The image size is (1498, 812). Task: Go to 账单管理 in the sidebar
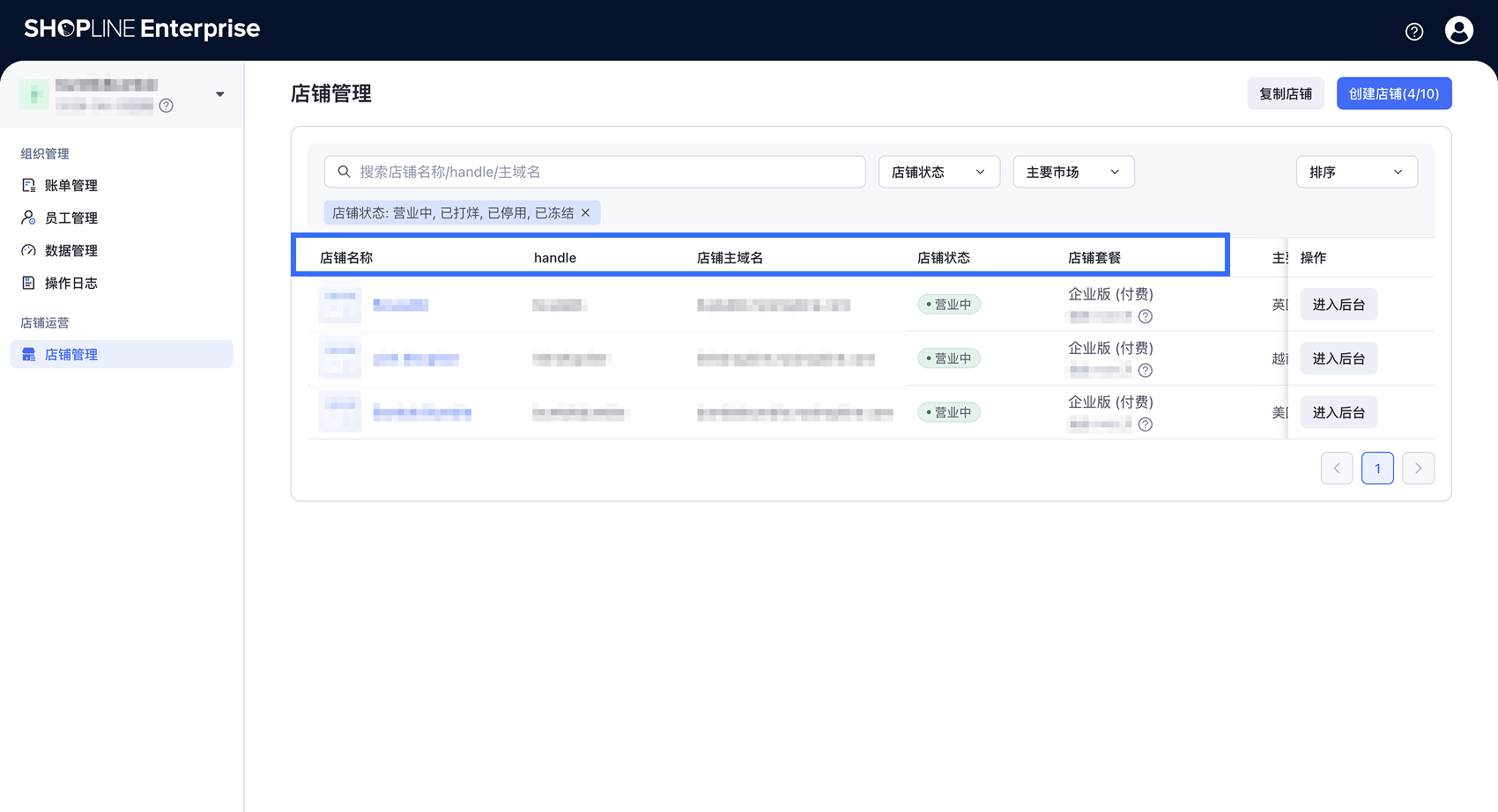point(71,186)
